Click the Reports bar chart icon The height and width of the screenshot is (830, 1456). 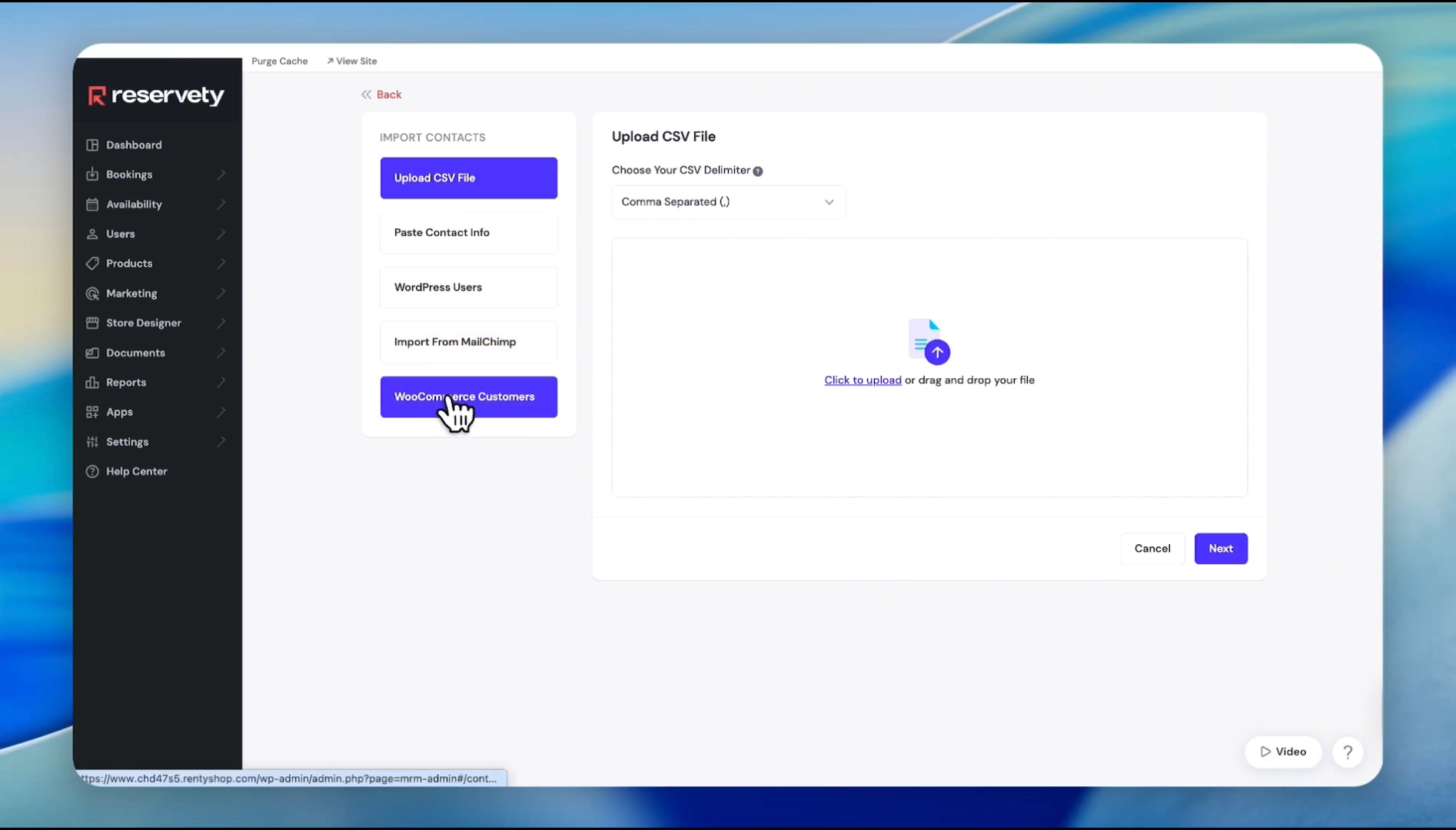[92, 382]
